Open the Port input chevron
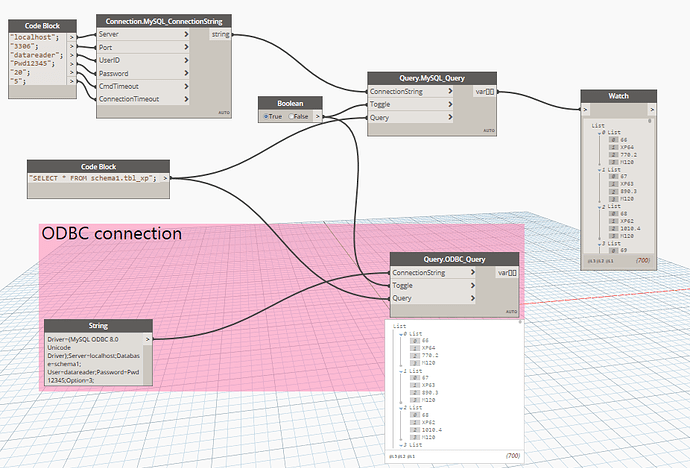690x468 pixels. [x=186, y=47]
